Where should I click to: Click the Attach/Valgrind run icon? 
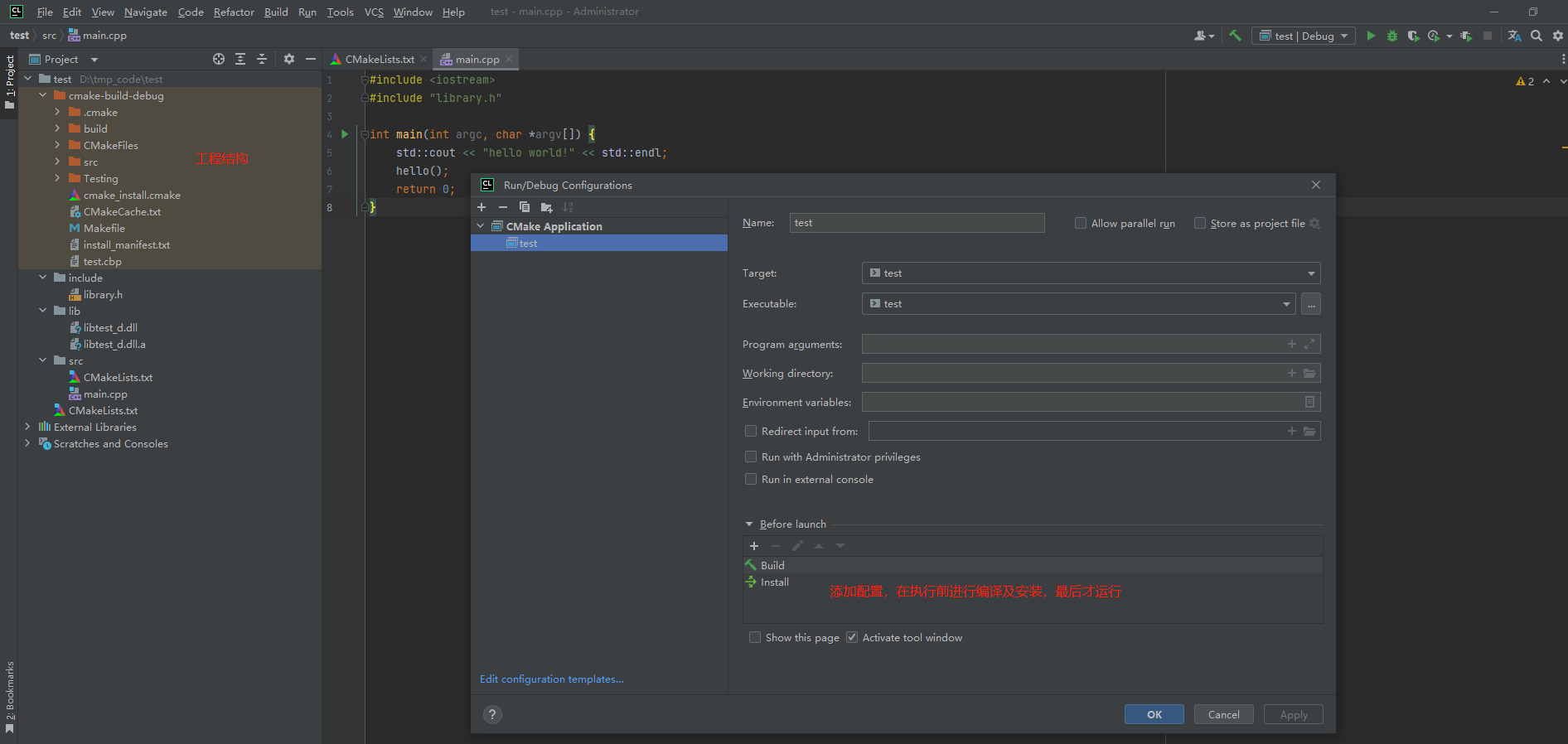point(1466,36)
